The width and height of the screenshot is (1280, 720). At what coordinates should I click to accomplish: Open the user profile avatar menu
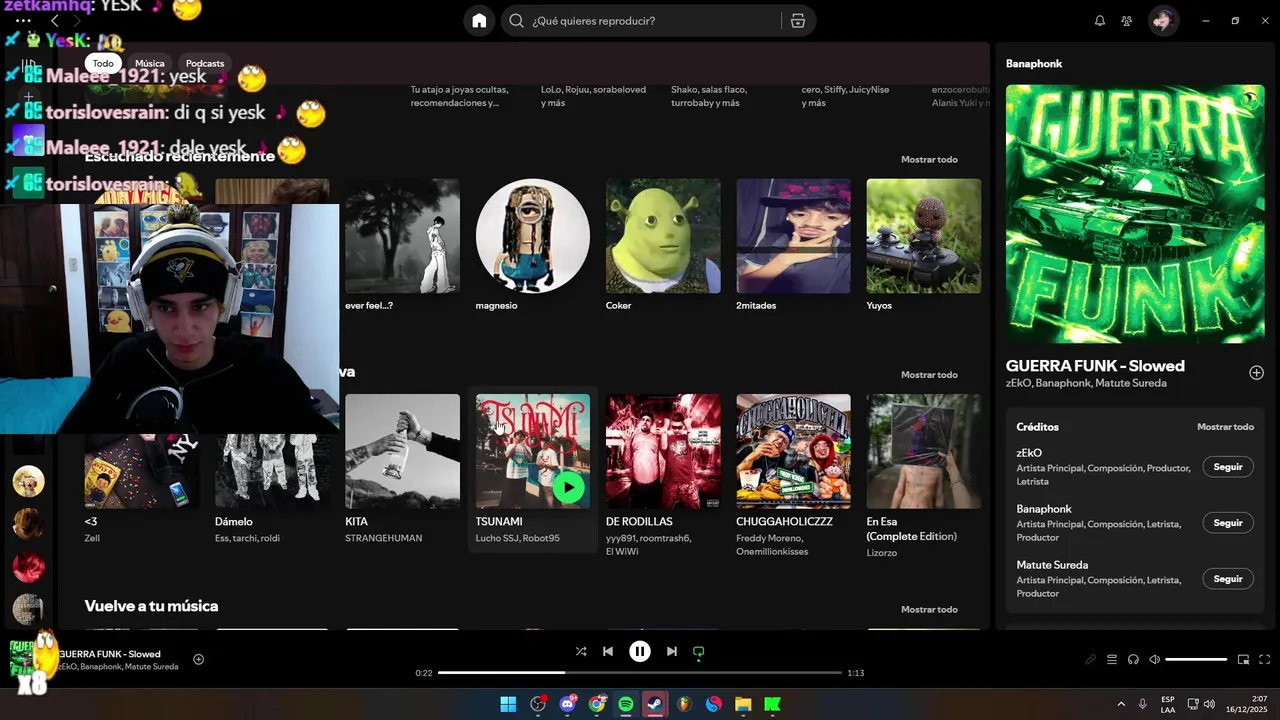(x=1163, y=21)
